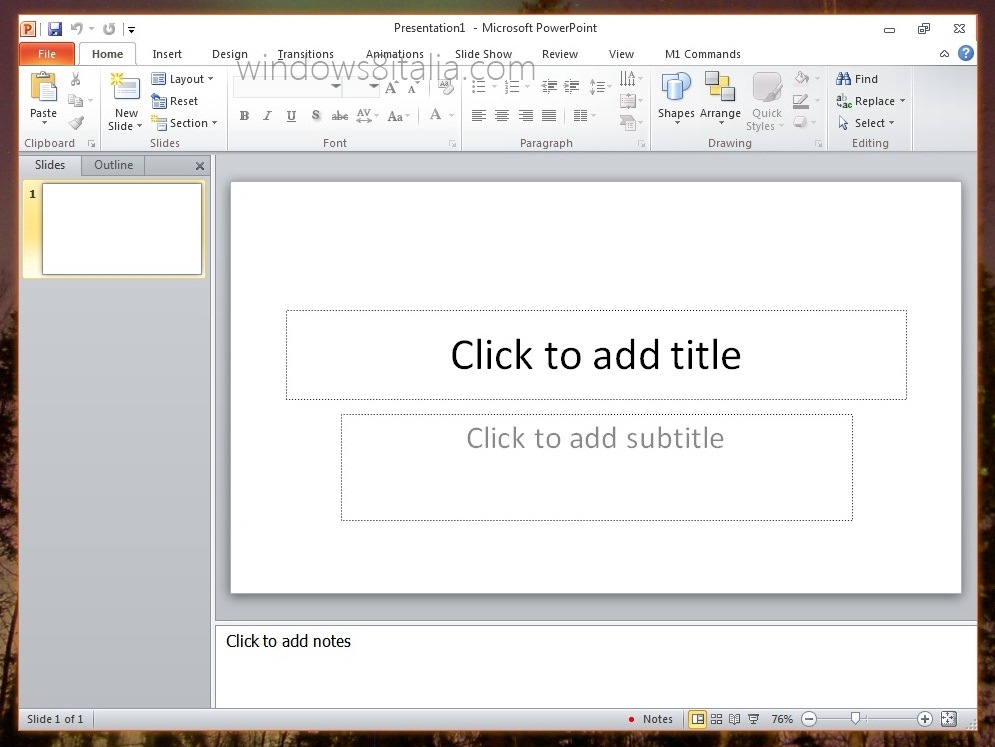Select the Format Painter brush

coord(76,122)
